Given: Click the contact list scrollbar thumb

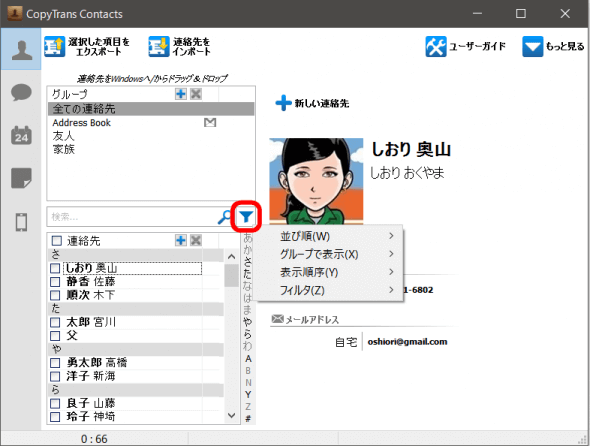Looking at the screenshot, I should point(231,276).
